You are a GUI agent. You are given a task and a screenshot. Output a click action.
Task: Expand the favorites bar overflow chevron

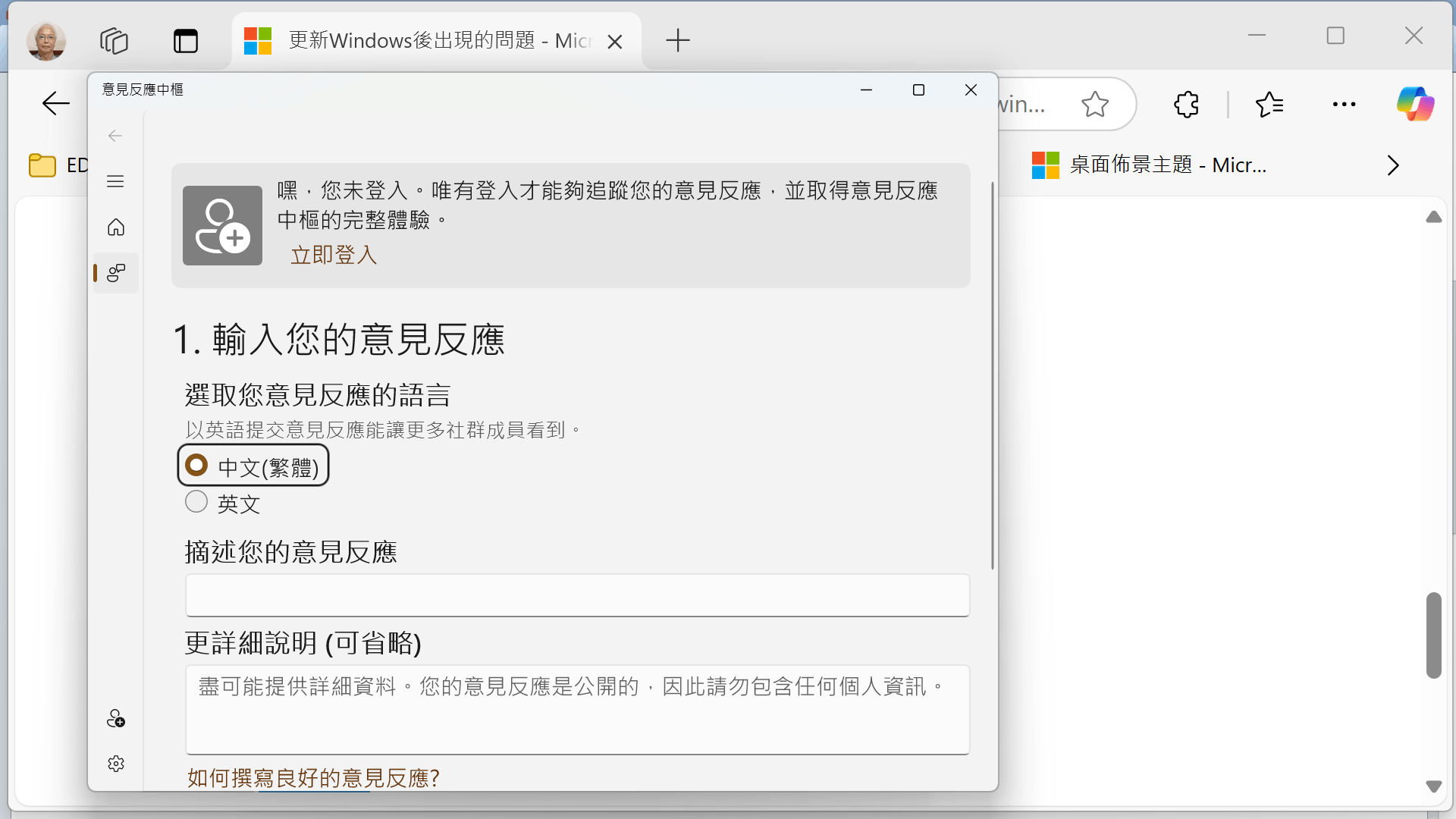click(x=1392, y=165)
